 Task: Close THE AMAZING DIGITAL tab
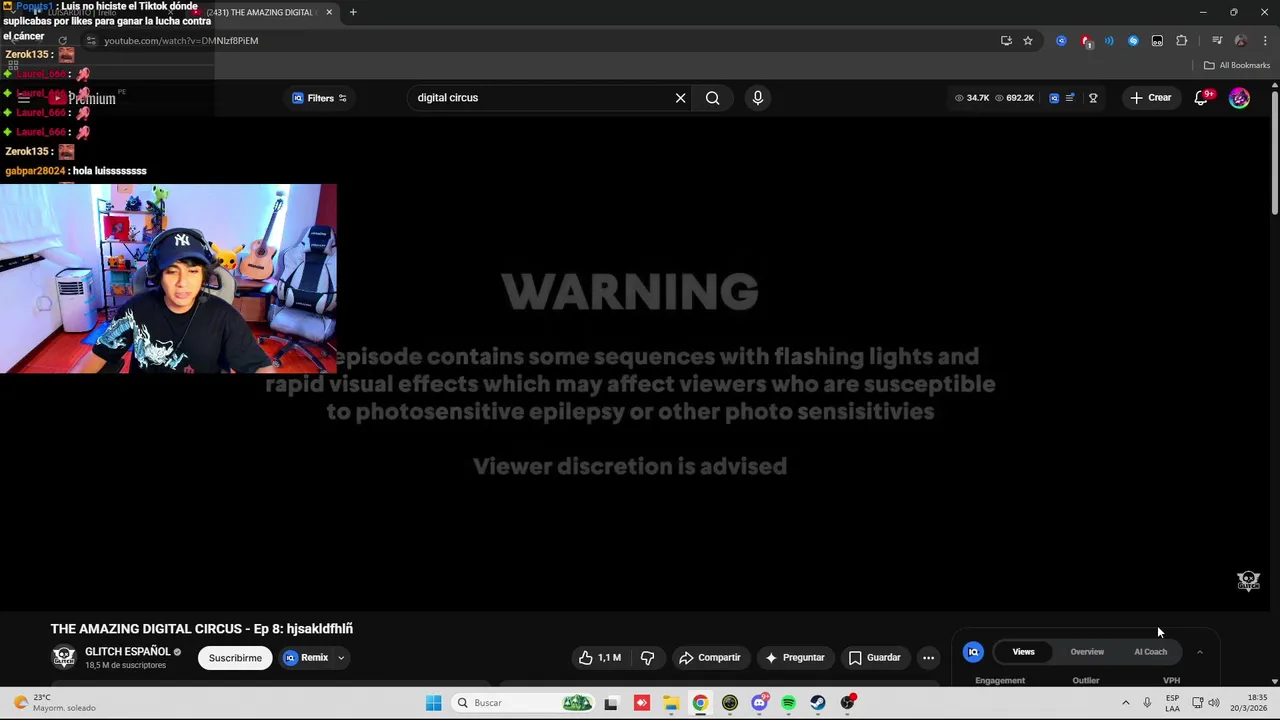click(328, 12)
